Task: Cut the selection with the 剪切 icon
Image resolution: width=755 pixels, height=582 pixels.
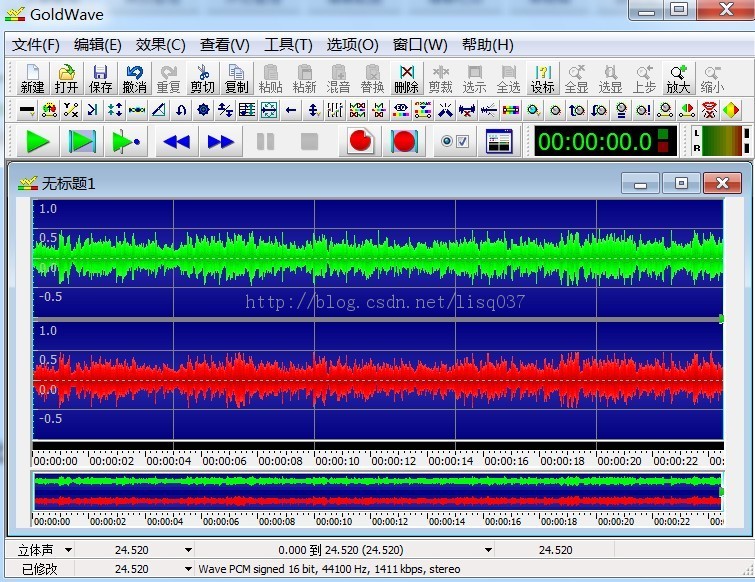Action: [202, 78]
